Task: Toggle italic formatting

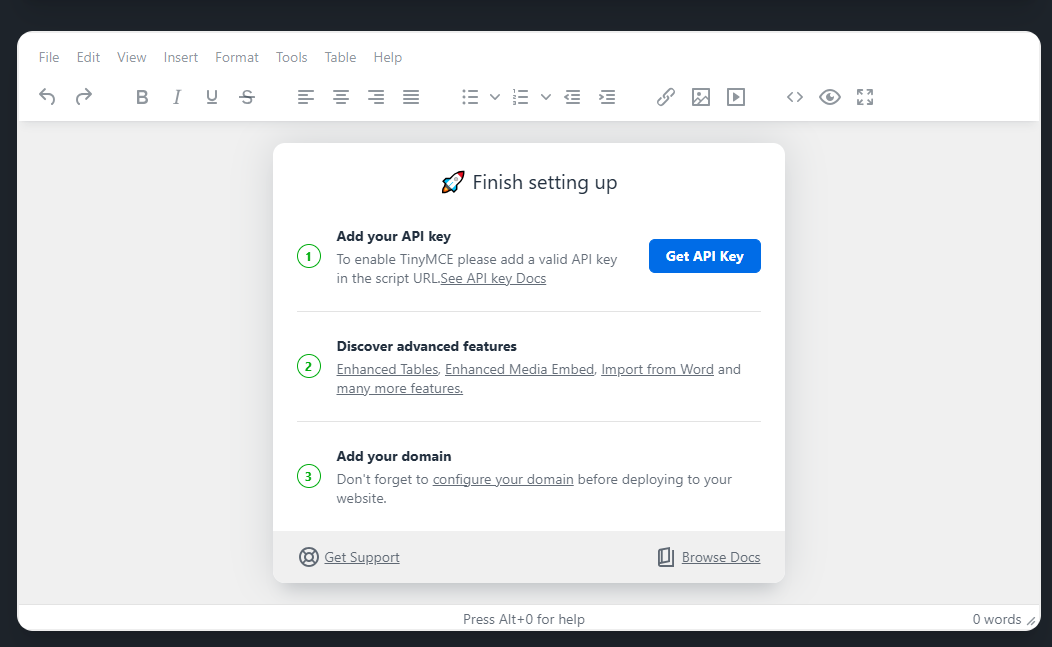Action: coord(177,97)
